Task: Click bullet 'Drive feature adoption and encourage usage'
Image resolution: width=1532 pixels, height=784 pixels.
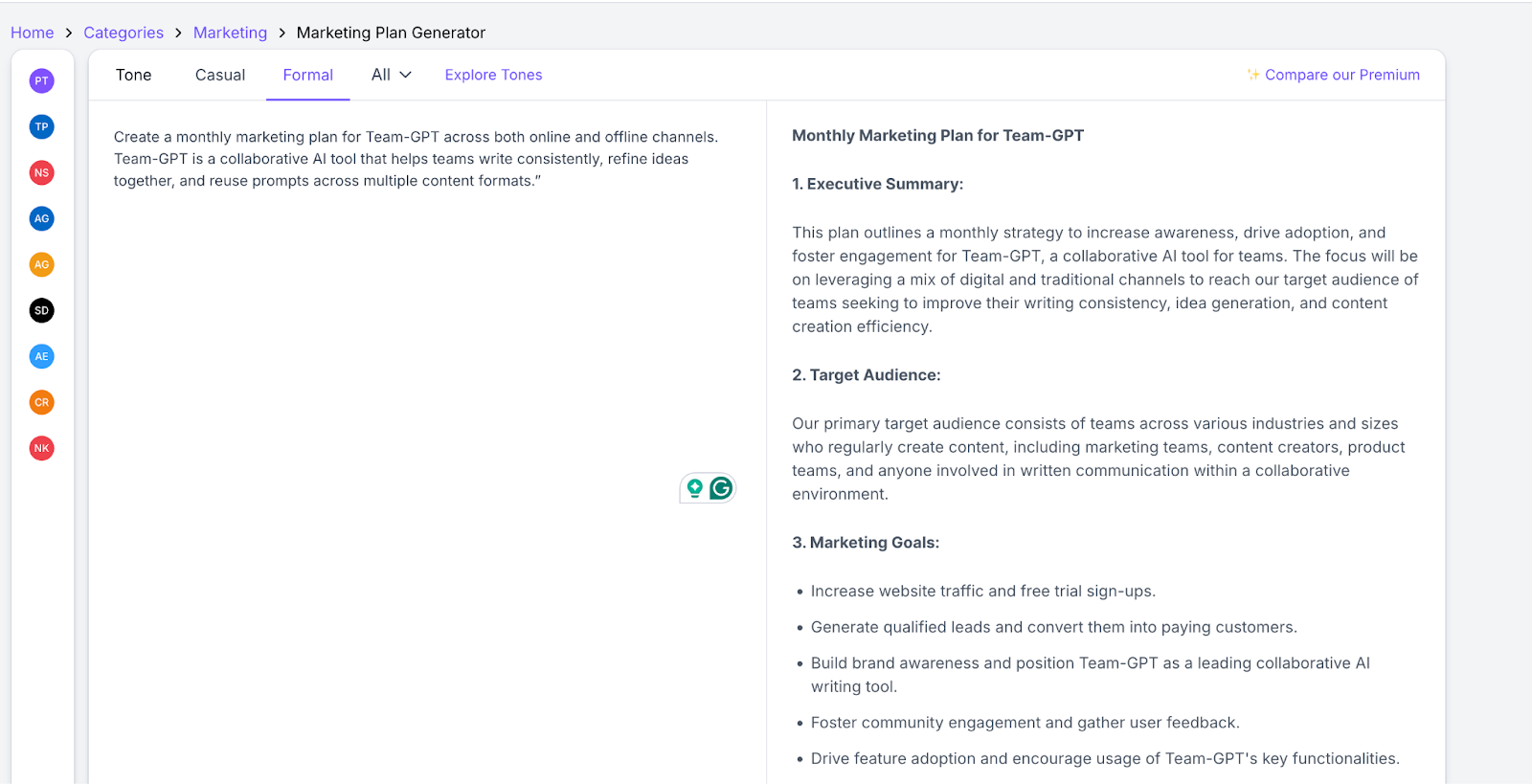Action: [1105, 759]
